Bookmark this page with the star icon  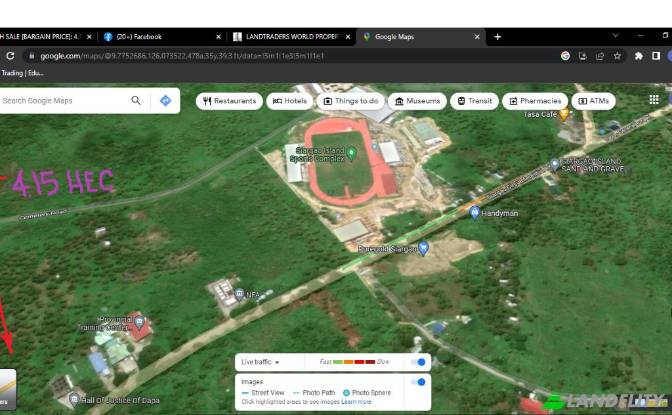point(617,56)
